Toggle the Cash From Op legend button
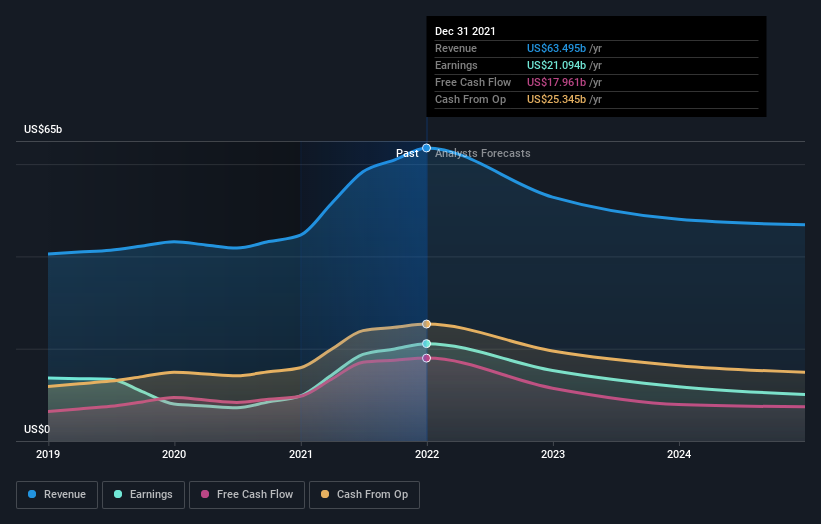 coord(364,495)
